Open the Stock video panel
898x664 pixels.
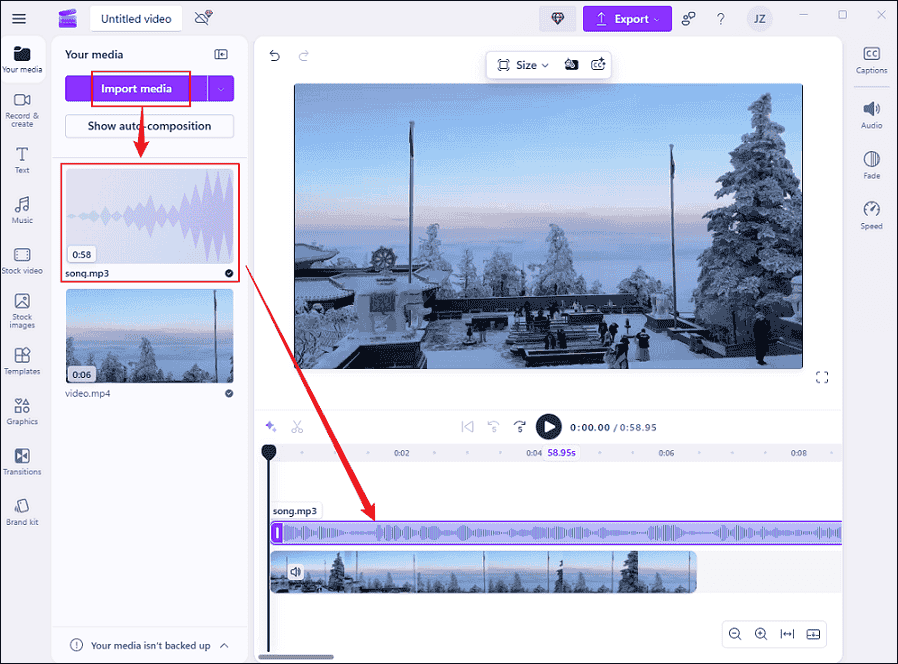pyautogui.click(x=22, y=259)
